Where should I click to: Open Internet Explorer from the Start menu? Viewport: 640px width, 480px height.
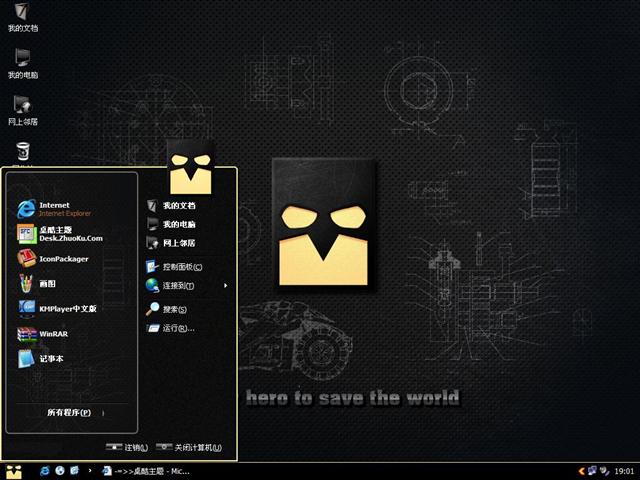[54, 209]
